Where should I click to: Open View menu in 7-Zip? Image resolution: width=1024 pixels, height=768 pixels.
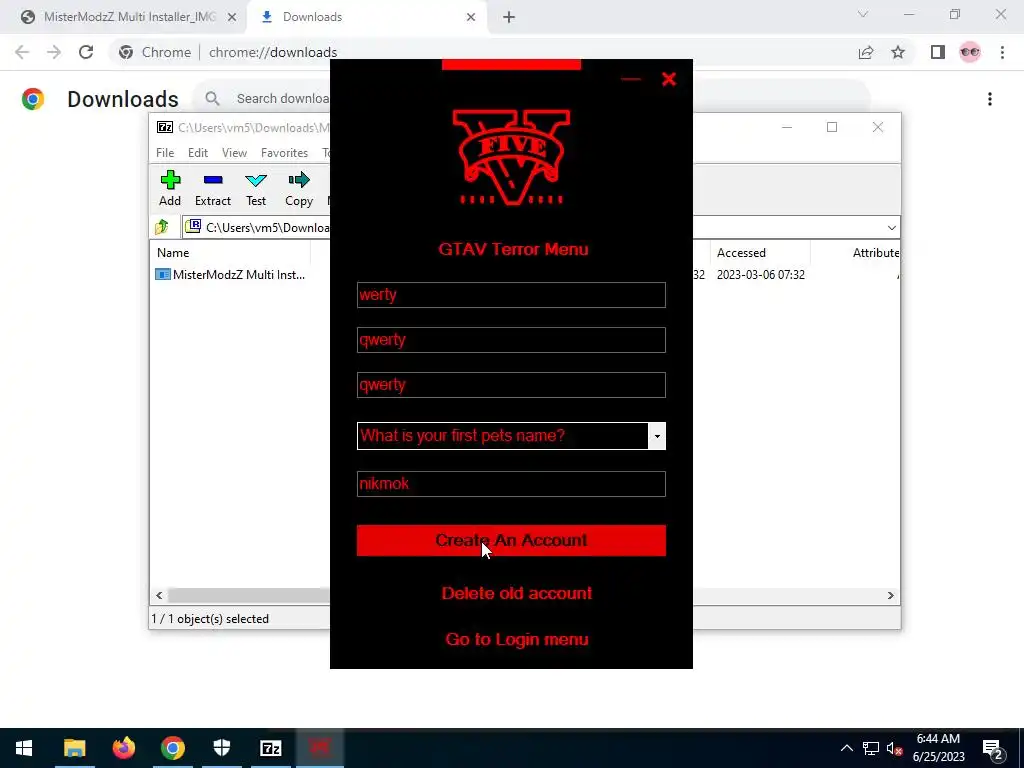coord(234,153)
